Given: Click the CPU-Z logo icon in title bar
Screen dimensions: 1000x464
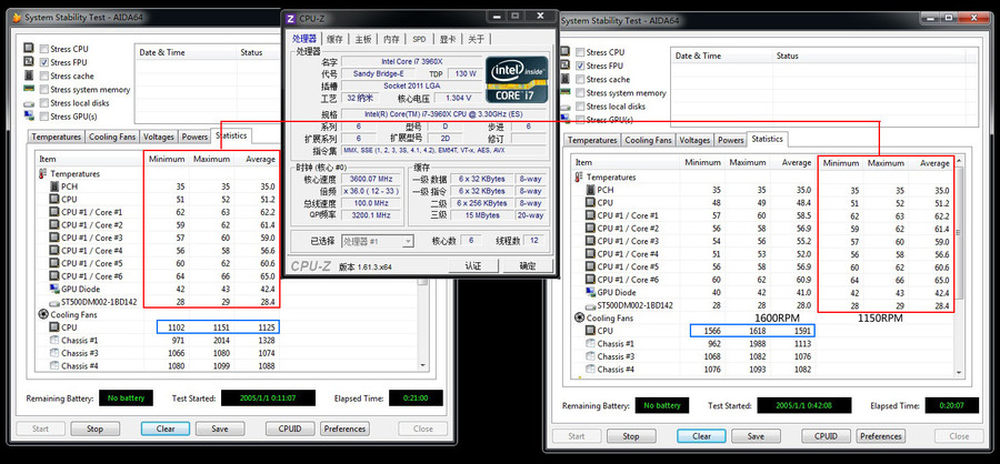Looking at the screenshot, I should click(291, 18).
